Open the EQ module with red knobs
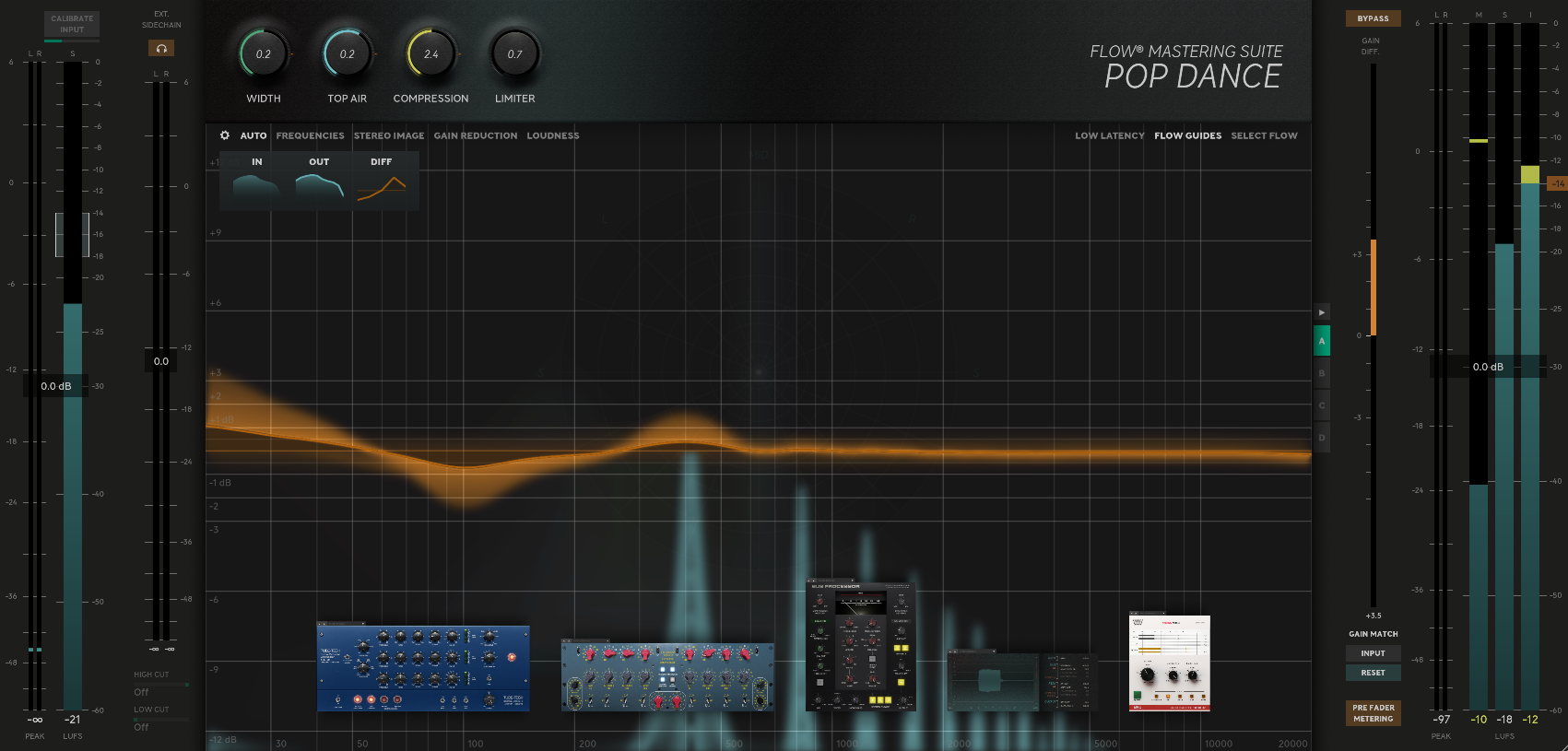 click(667, 676)
